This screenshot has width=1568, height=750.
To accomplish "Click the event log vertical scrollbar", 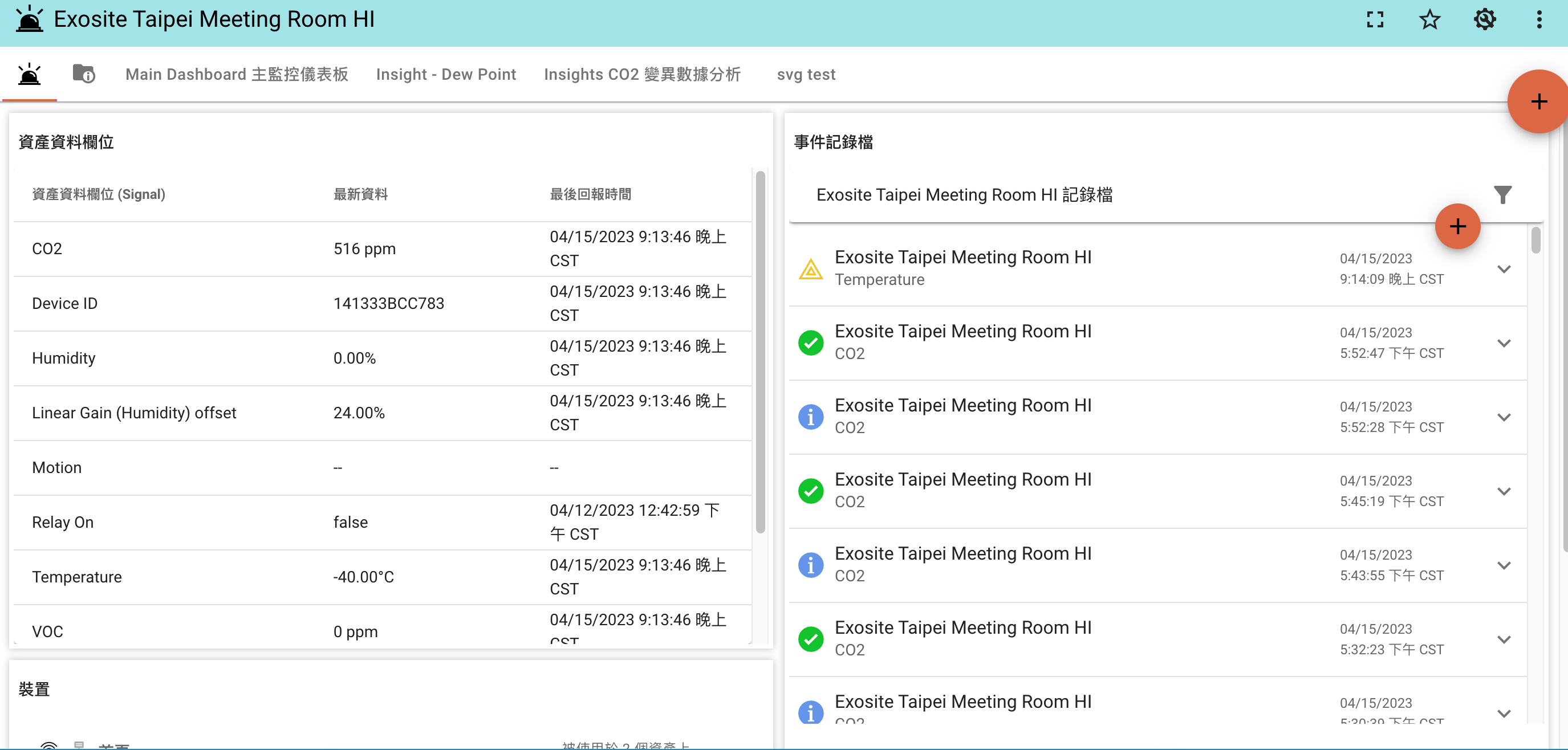I will tap(1535, 240).
